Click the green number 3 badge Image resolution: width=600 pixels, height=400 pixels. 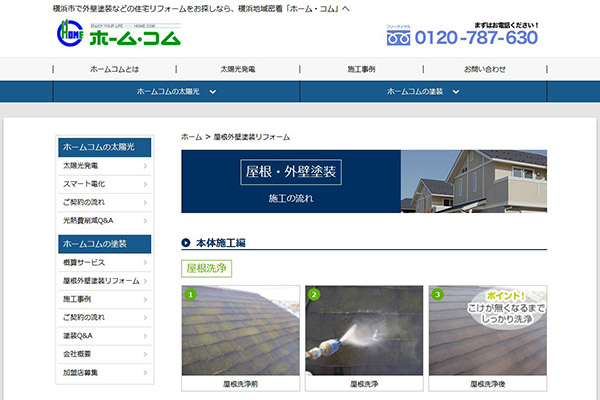click(x=438, y=294)
